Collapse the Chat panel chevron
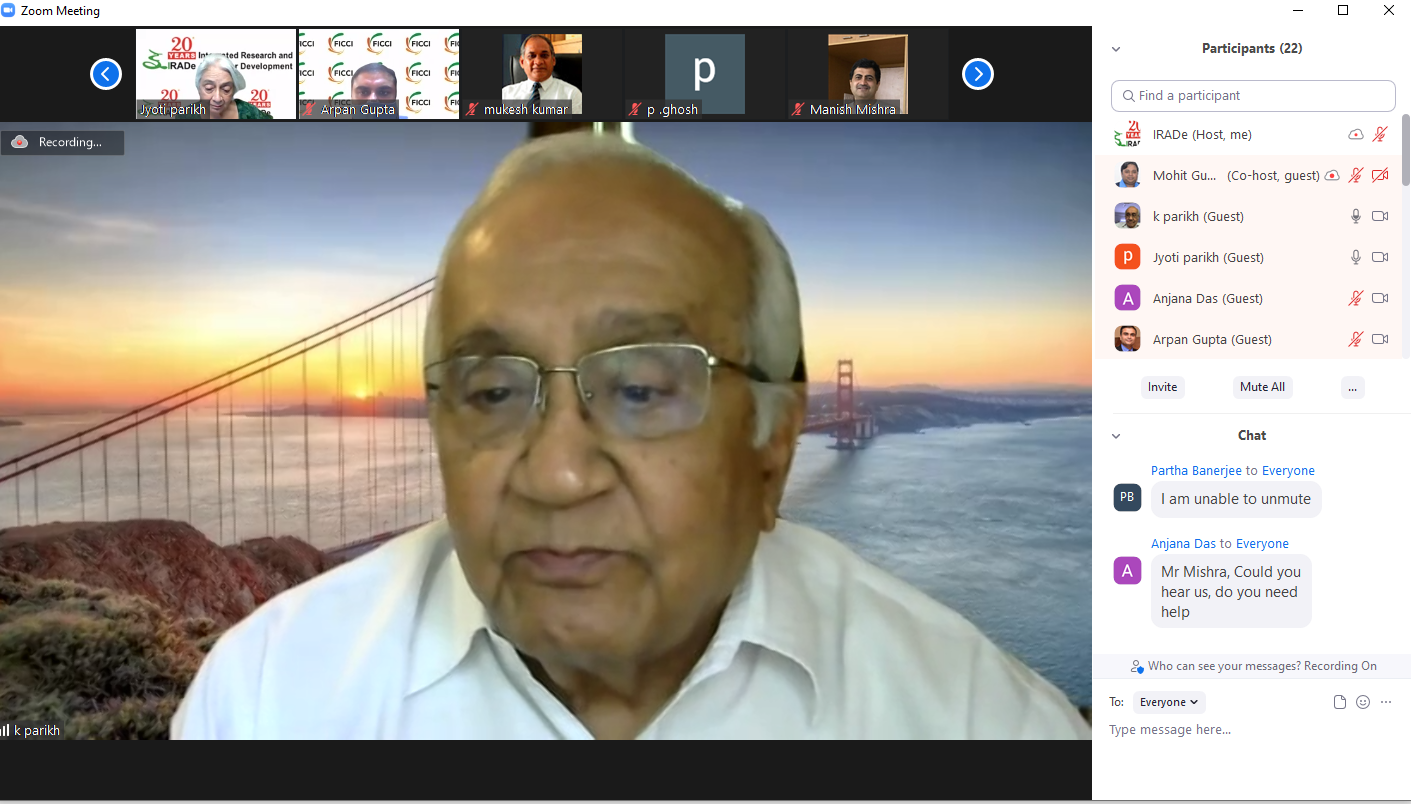 coord(1116,436)
